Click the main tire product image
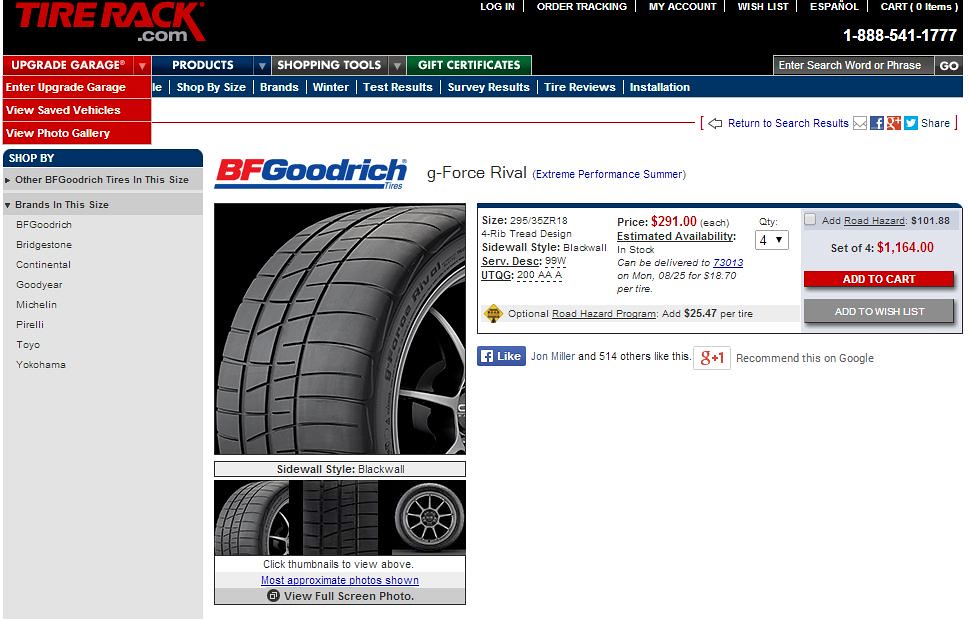Viewport: 969px width, 619px height. coord(340,329)
